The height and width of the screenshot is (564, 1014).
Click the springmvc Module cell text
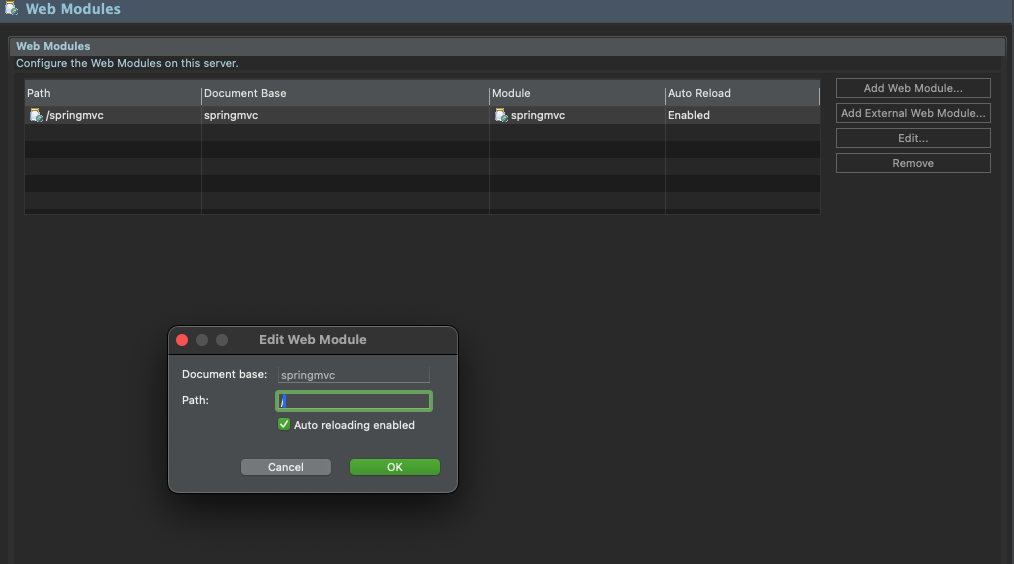click(538, 115)
